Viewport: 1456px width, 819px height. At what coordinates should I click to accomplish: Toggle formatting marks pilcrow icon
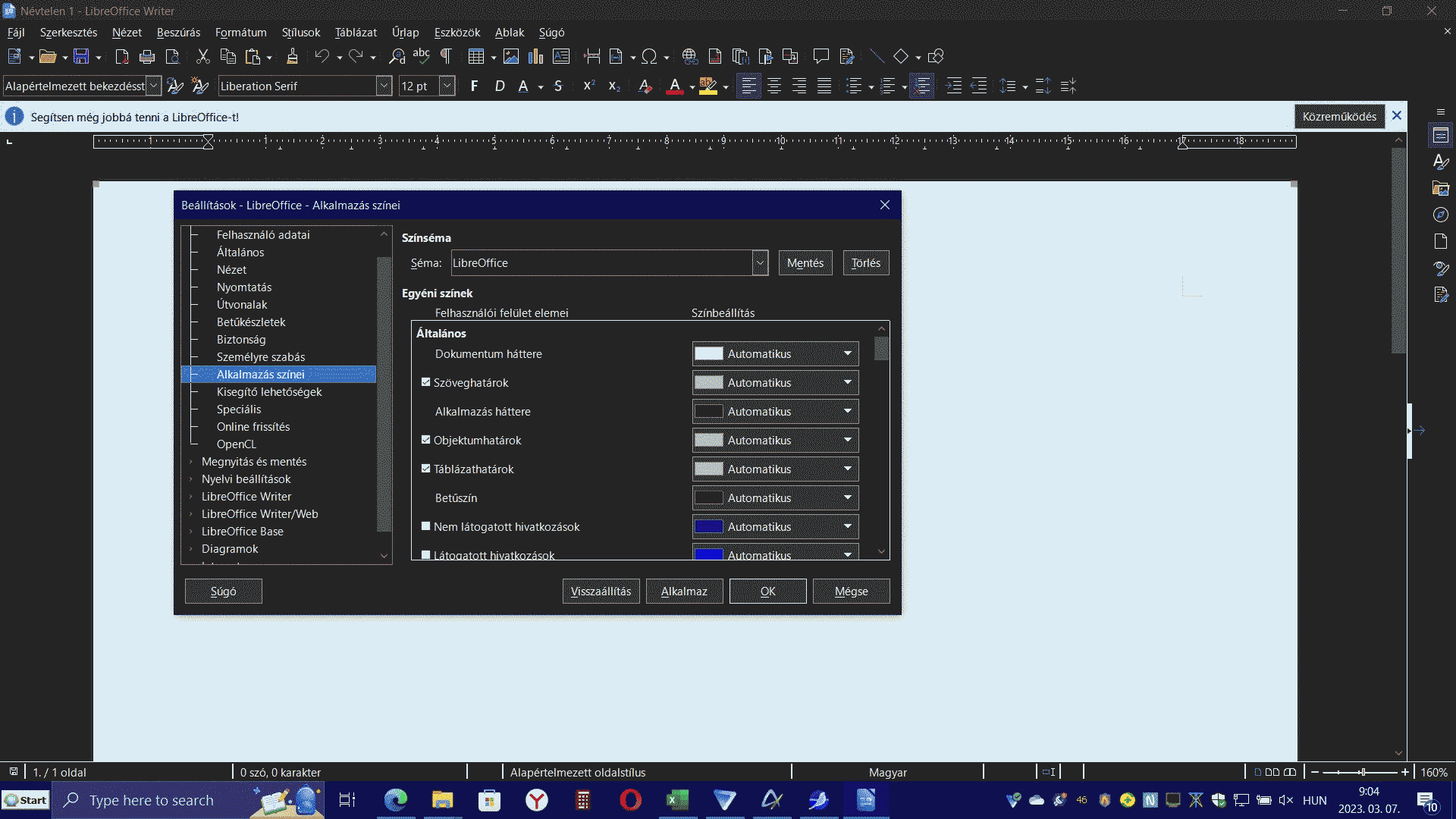pos(446,56)
